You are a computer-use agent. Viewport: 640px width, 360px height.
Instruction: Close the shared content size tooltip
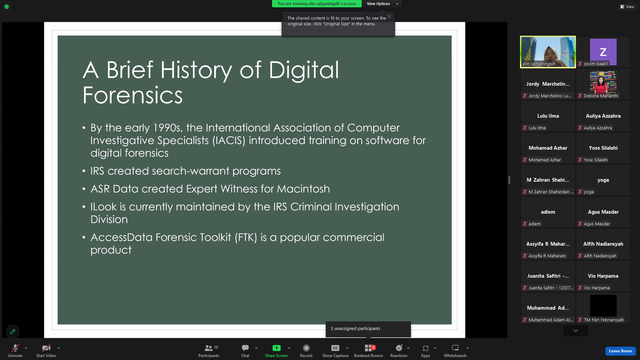click(389, 16)
